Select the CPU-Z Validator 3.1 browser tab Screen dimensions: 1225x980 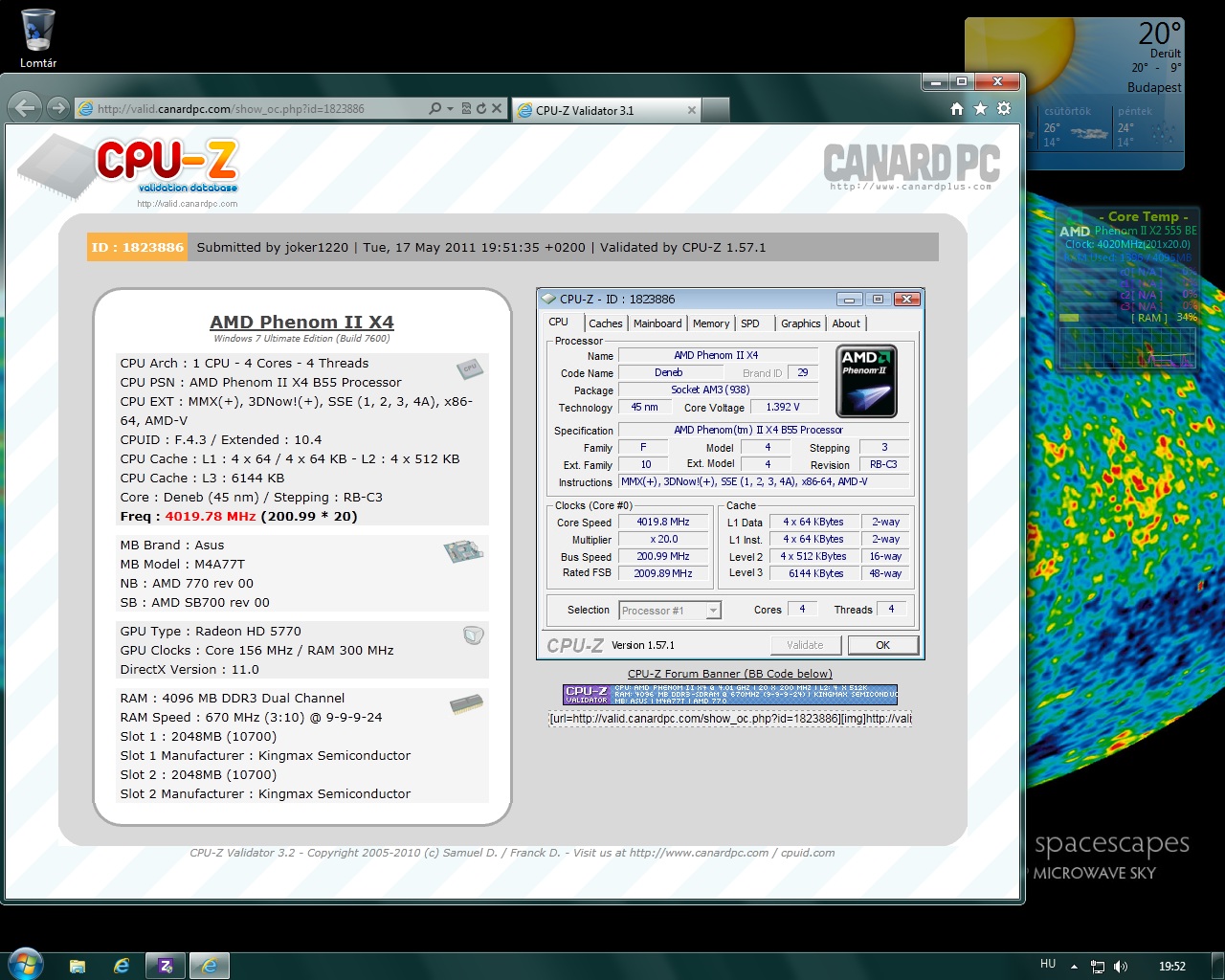(608, 110)
